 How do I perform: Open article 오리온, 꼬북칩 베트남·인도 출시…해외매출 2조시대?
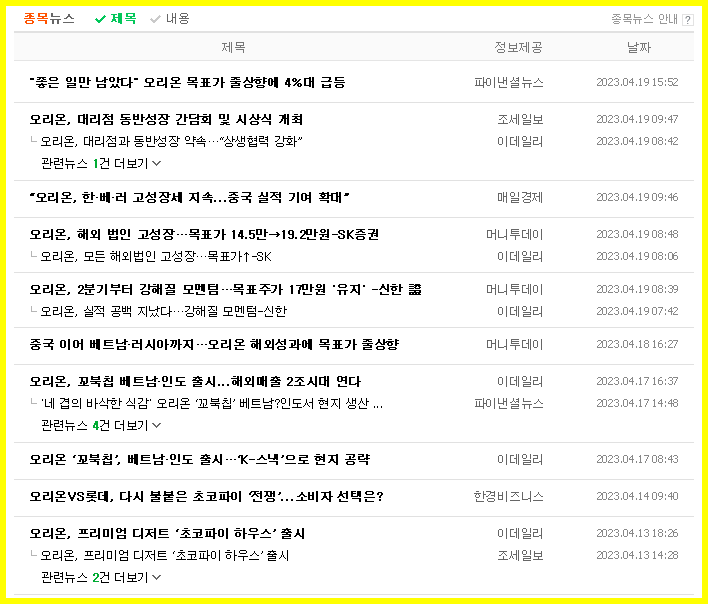(195, 382)
